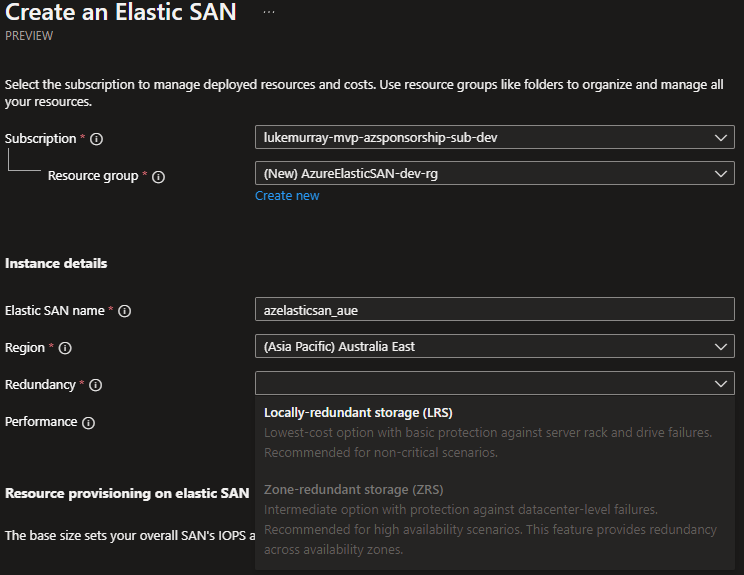The width and height of the screenshot is (744, 575).
Task: Open the ellipsis menu beside page title
Action: 269,12
